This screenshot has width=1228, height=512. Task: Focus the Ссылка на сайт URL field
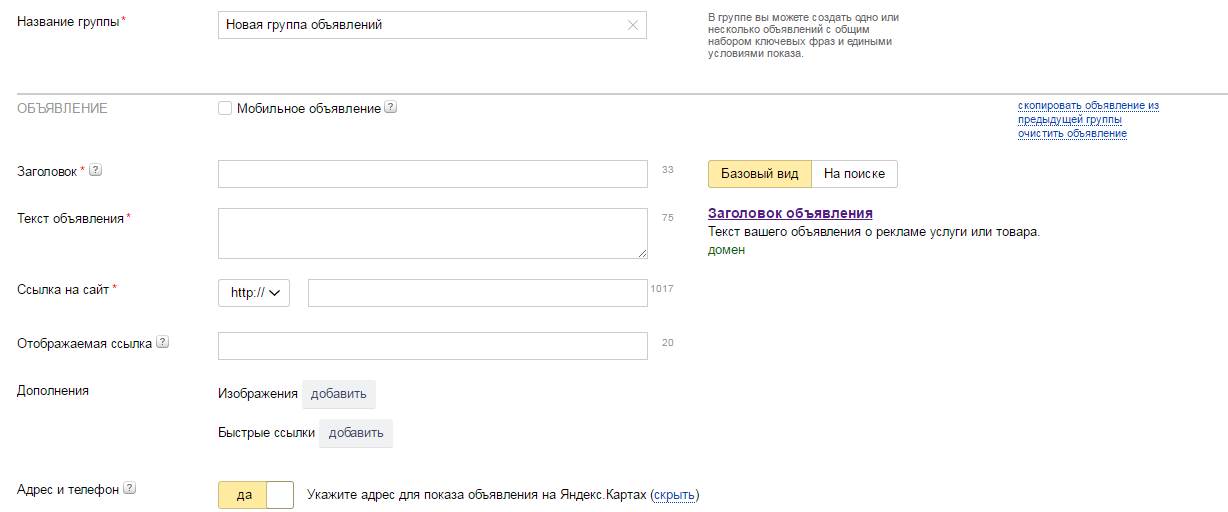[x=477, y=293]
